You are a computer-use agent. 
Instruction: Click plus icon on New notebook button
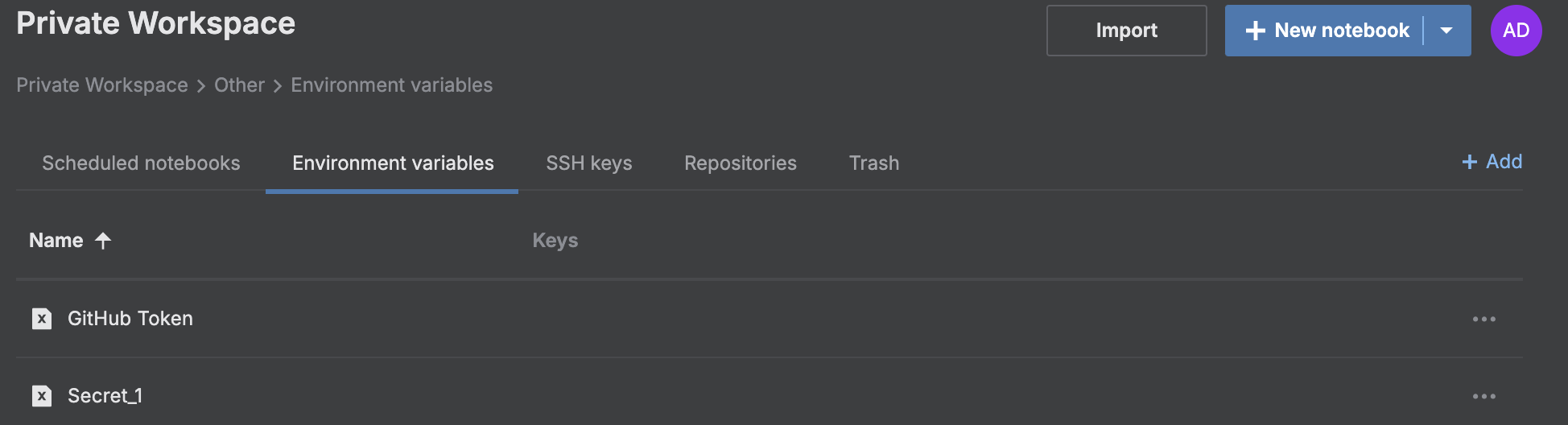click(x=1255, y=31)
